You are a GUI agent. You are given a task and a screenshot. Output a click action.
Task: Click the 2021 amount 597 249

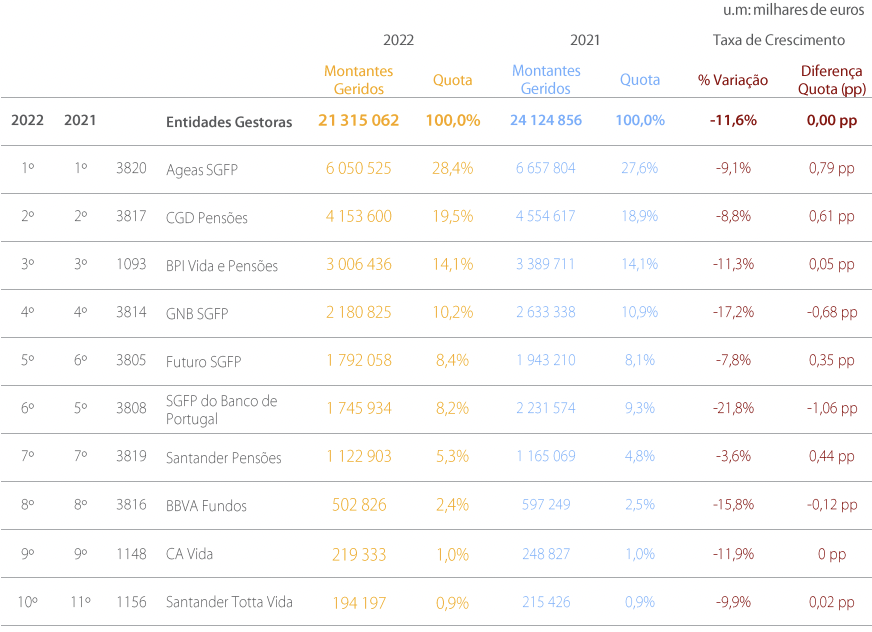point(546,504)
